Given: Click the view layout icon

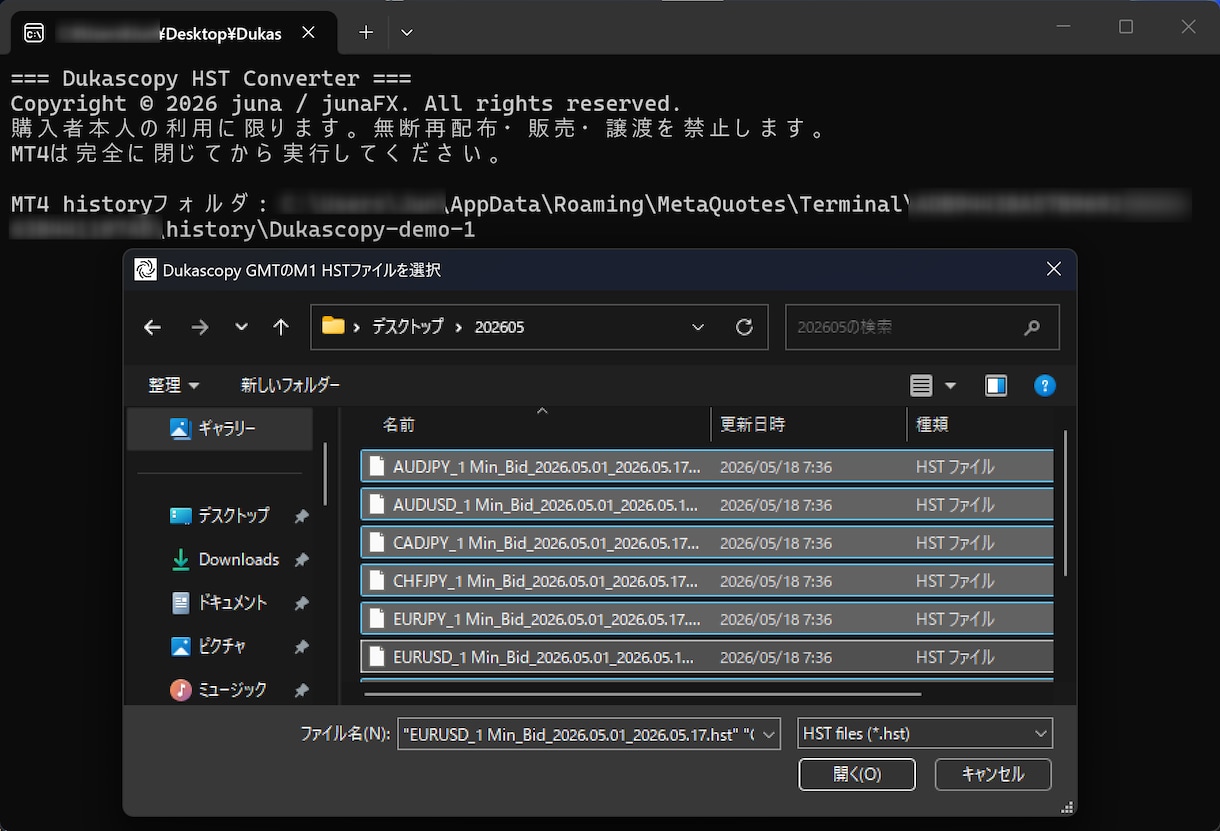Looking at the screenshot, I should point(921,386).
